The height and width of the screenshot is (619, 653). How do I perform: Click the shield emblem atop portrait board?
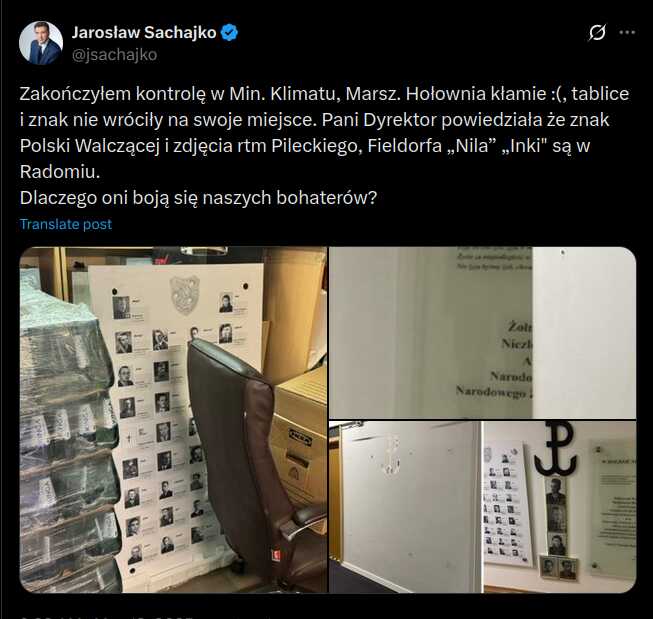(184, 294)
